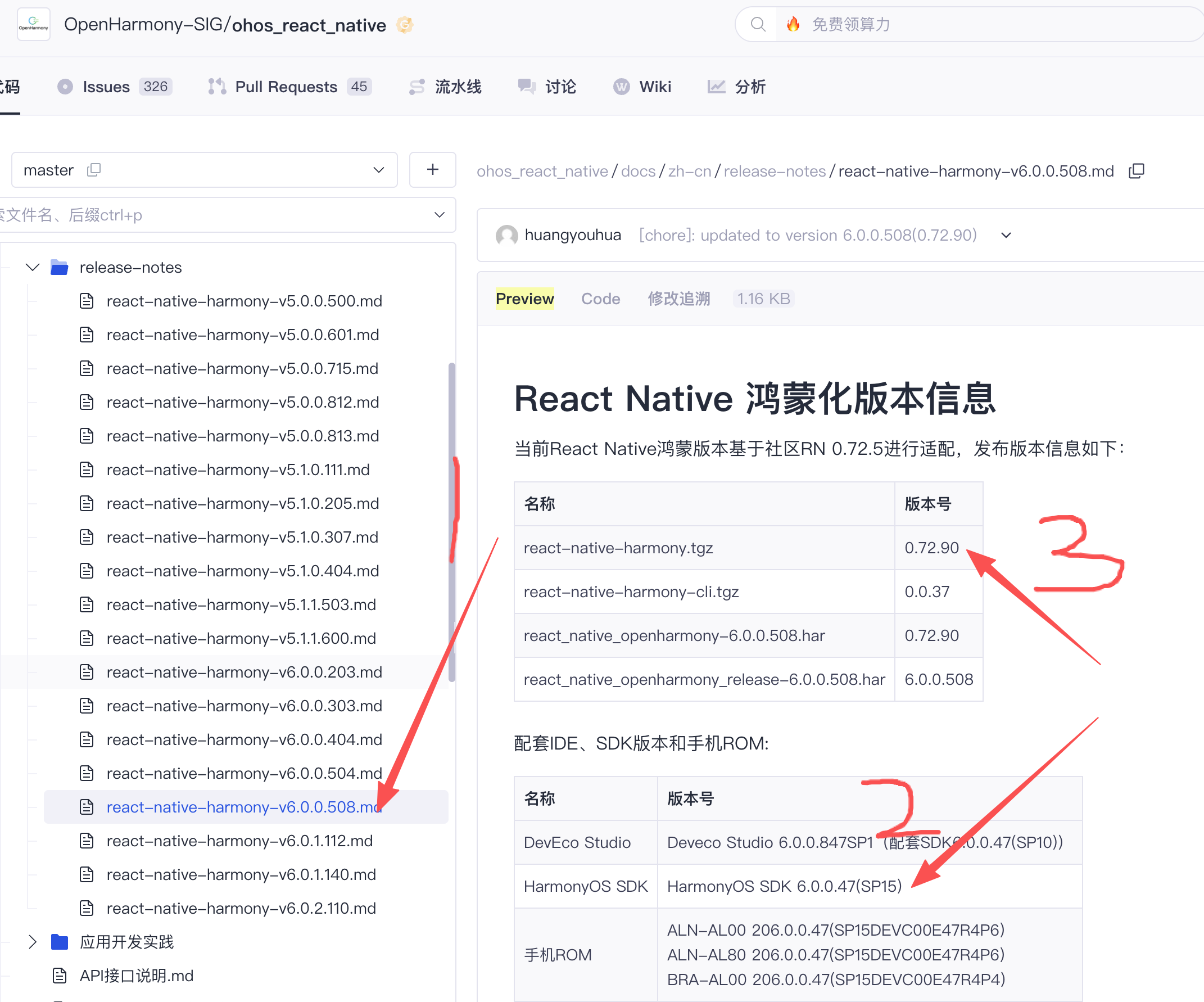Click the repository badge icon beside ohos_react_native
The image size is (1204, 1002).
(x=405, y=25)
